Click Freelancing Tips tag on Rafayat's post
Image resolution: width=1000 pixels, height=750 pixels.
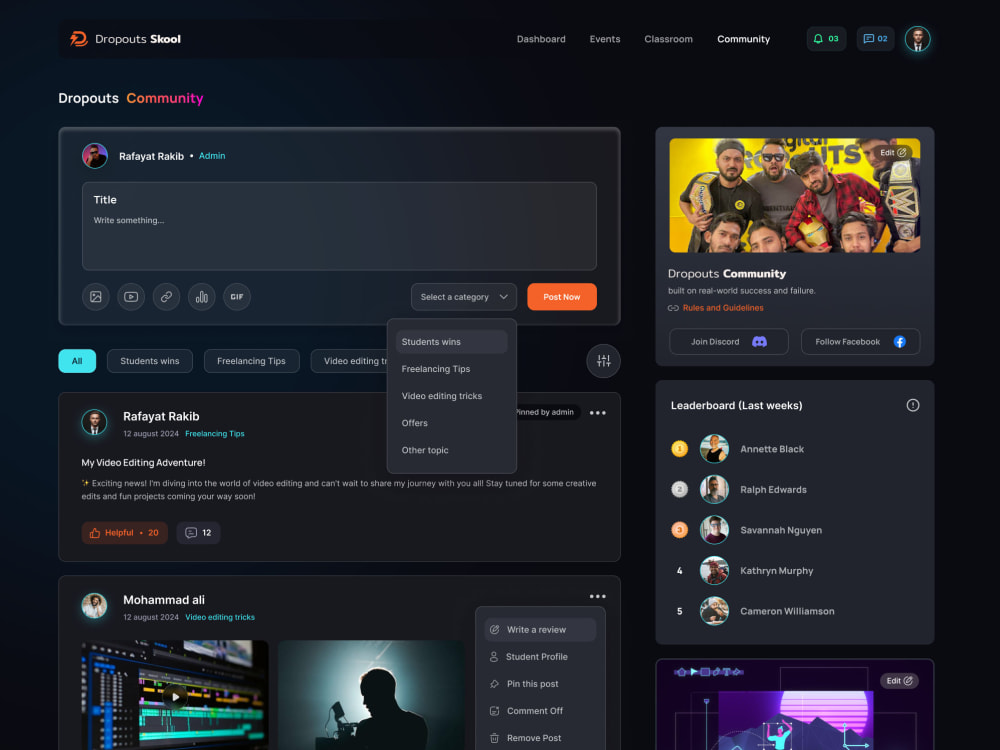215,434
